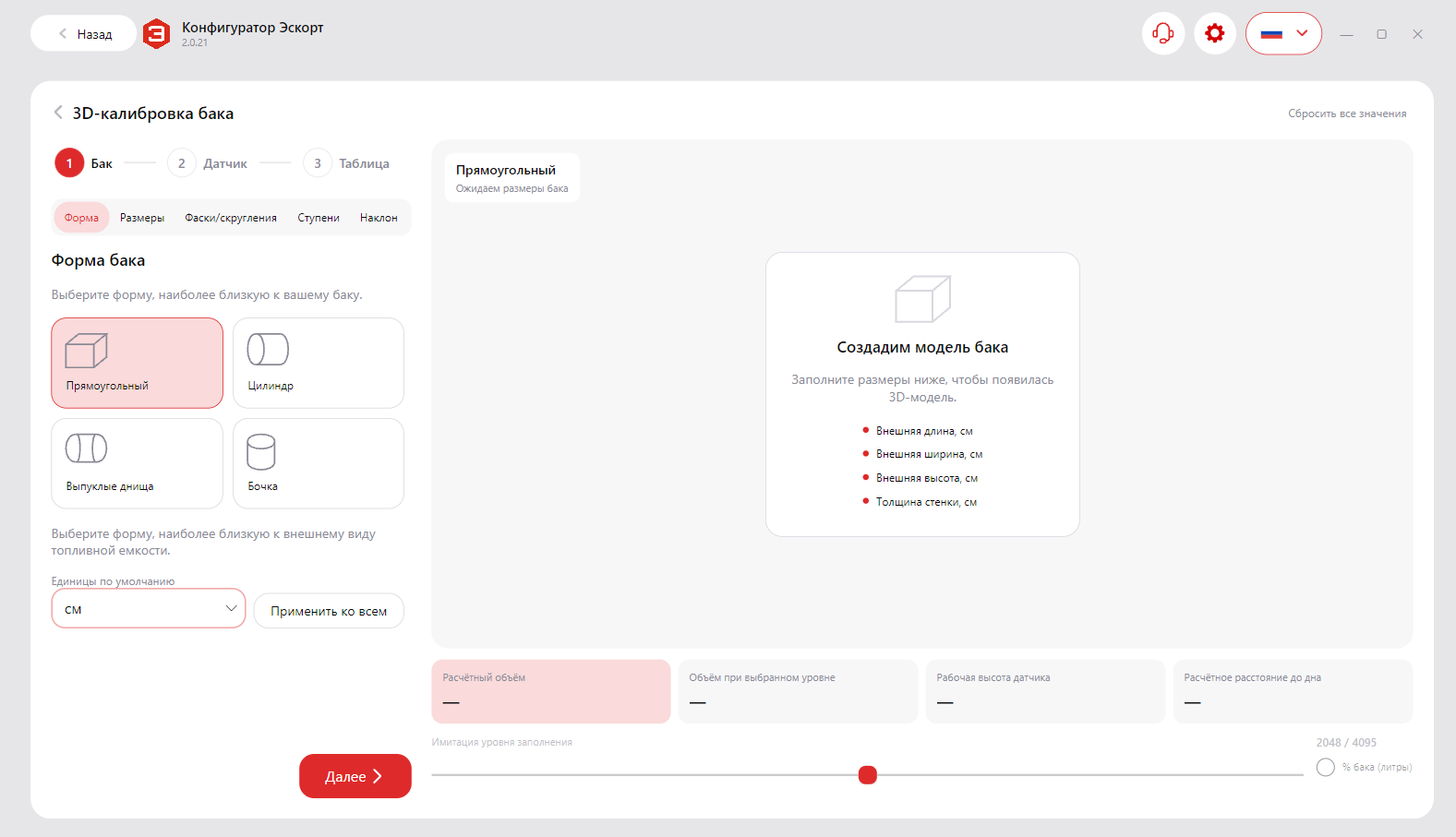This screenshot has height=837, width=1456.
Task: Select the Расчётное расстояние до дна card
Action: (x=1294, y=691)
